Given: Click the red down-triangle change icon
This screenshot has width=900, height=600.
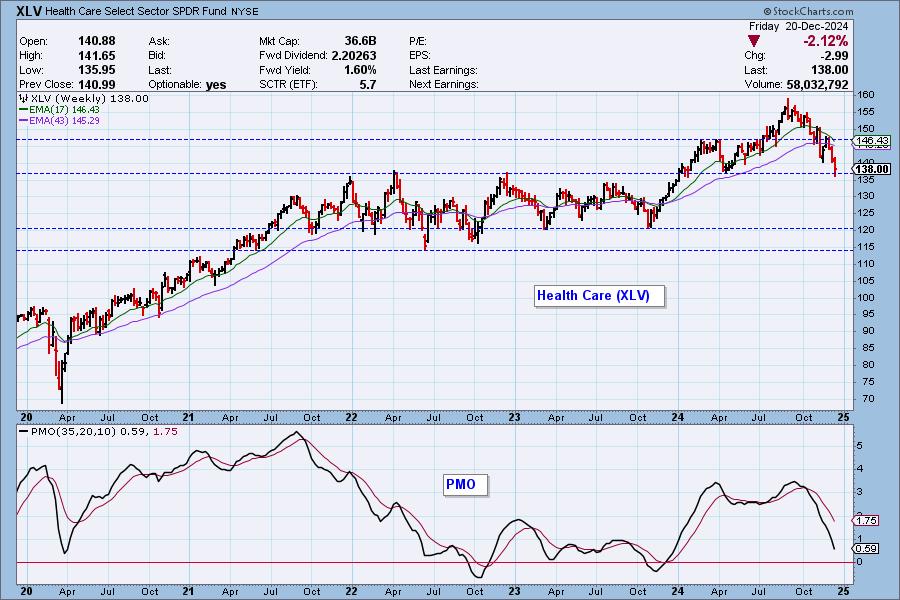Looking at the screenshot, I should pyautogui.click(x=754, y=41).
